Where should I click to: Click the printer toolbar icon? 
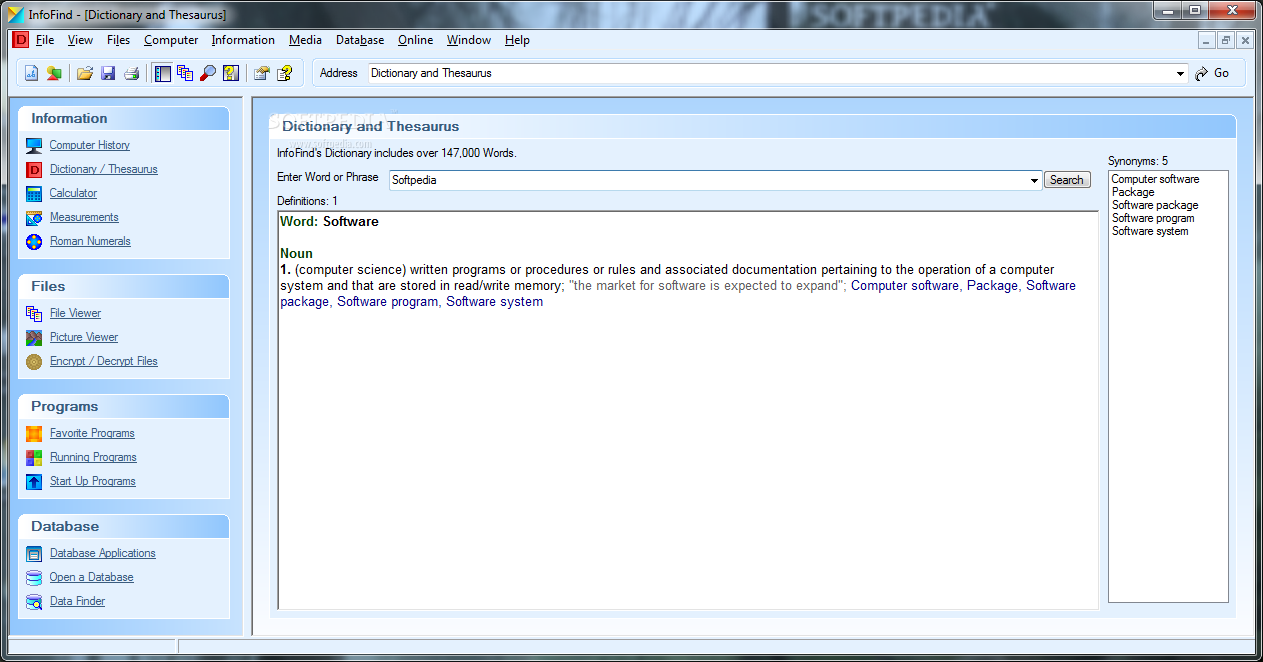point(131,73)
